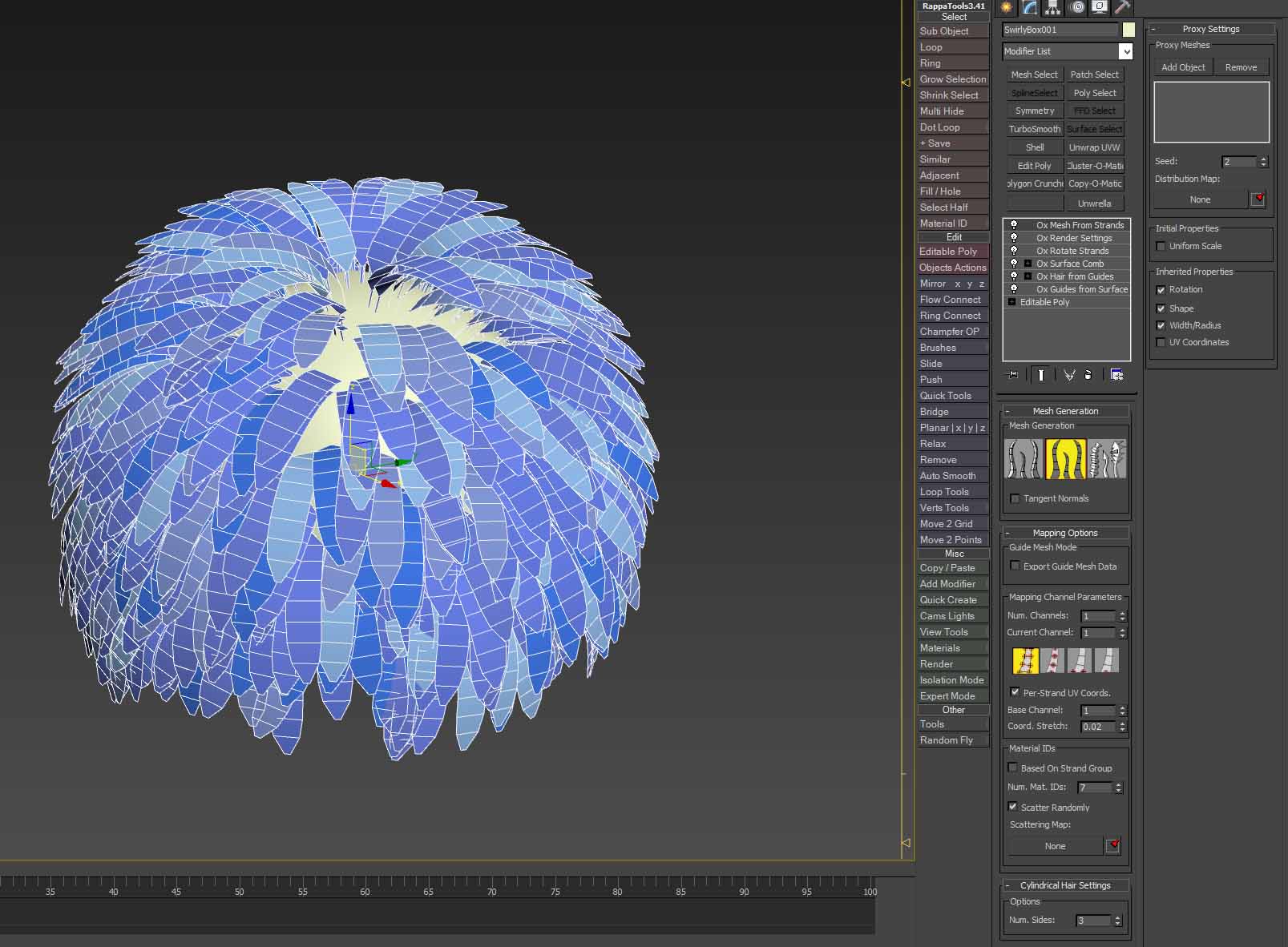
Task: Select the third Mesh Generation type icon
Action: point(1107,459)
